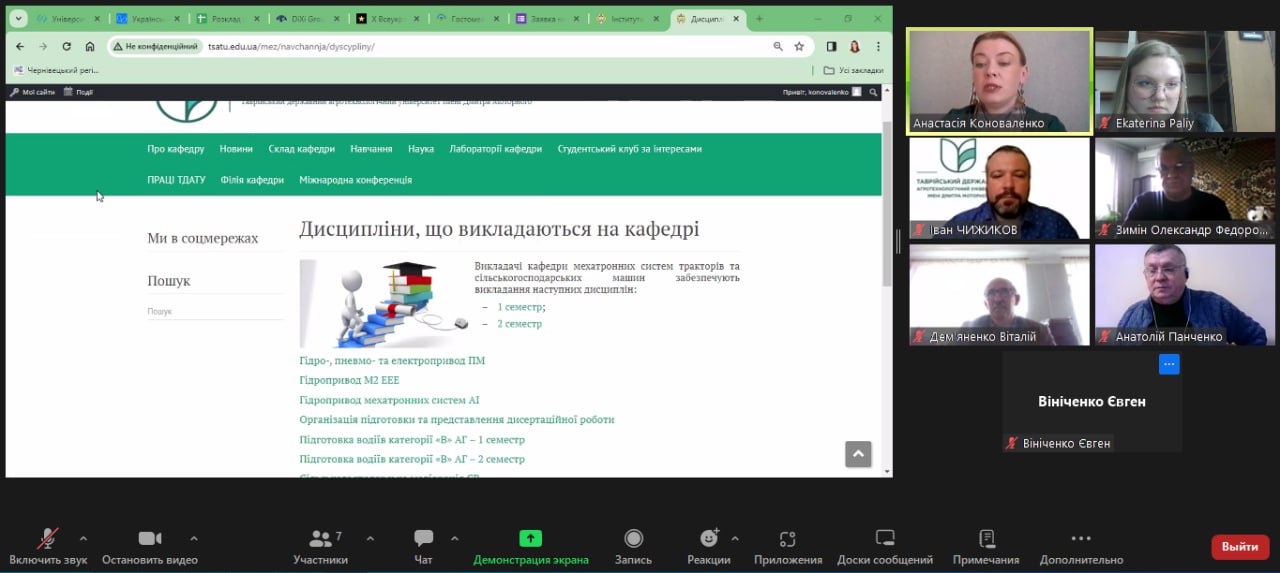1280x573 pixels.
Task: Open Студентський клуб за інтересами
Action: 630,149
